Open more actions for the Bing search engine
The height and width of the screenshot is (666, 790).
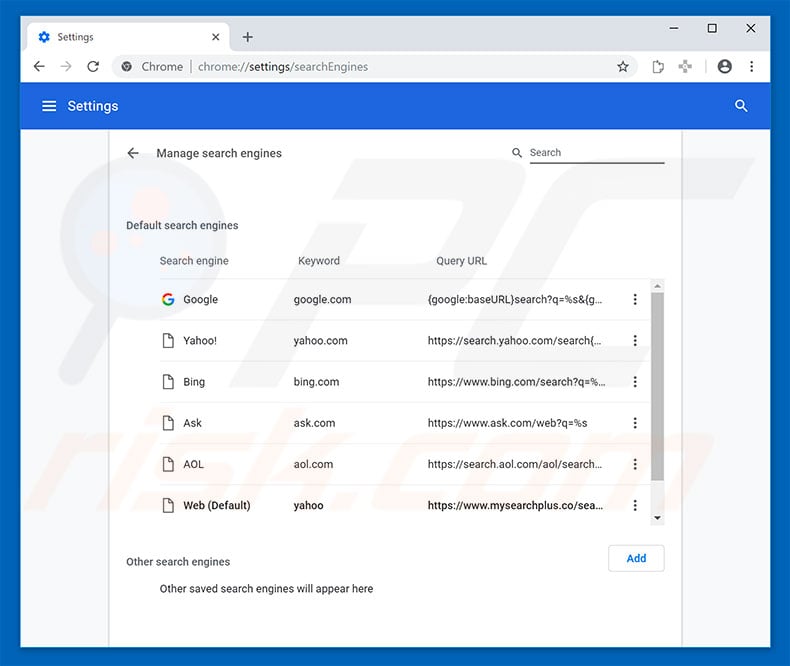(x=635, y=382)
